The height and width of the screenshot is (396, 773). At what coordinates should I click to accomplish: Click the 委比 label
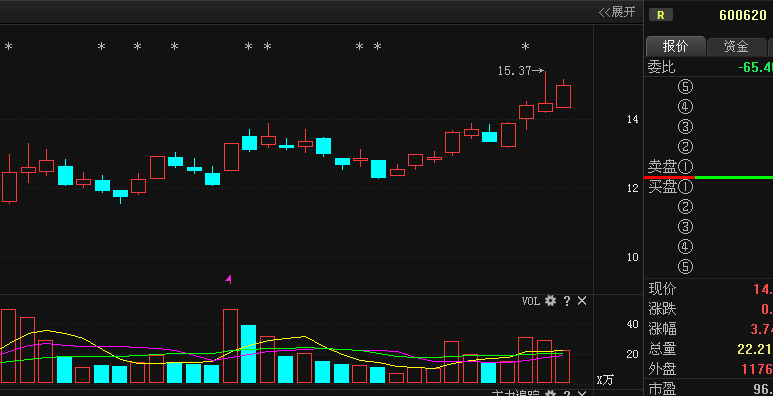[x=662, y=67]
